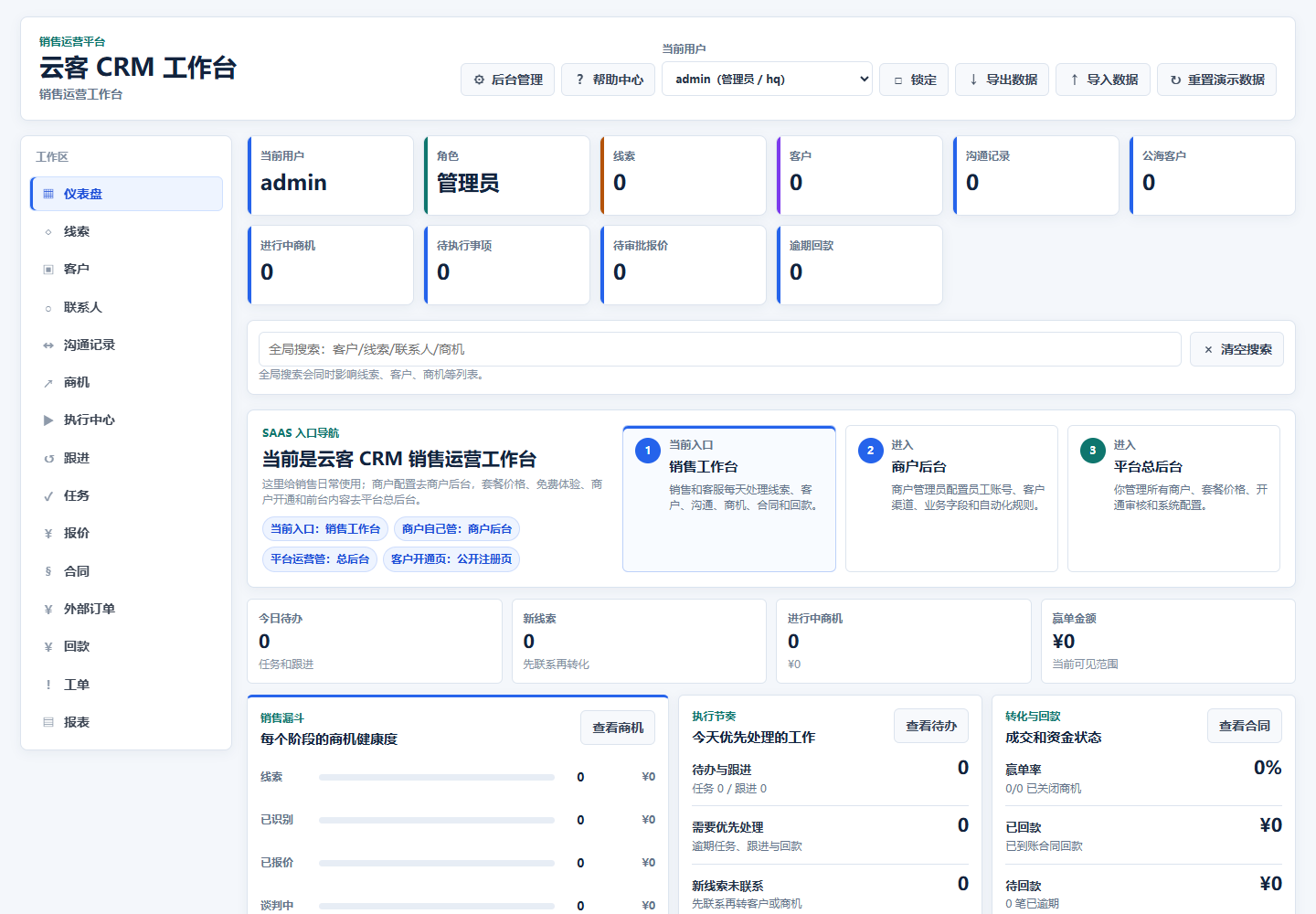Click the X icon in 清空搜索
Screen dimensions: 1316x914
click(x=1208, y=350)
